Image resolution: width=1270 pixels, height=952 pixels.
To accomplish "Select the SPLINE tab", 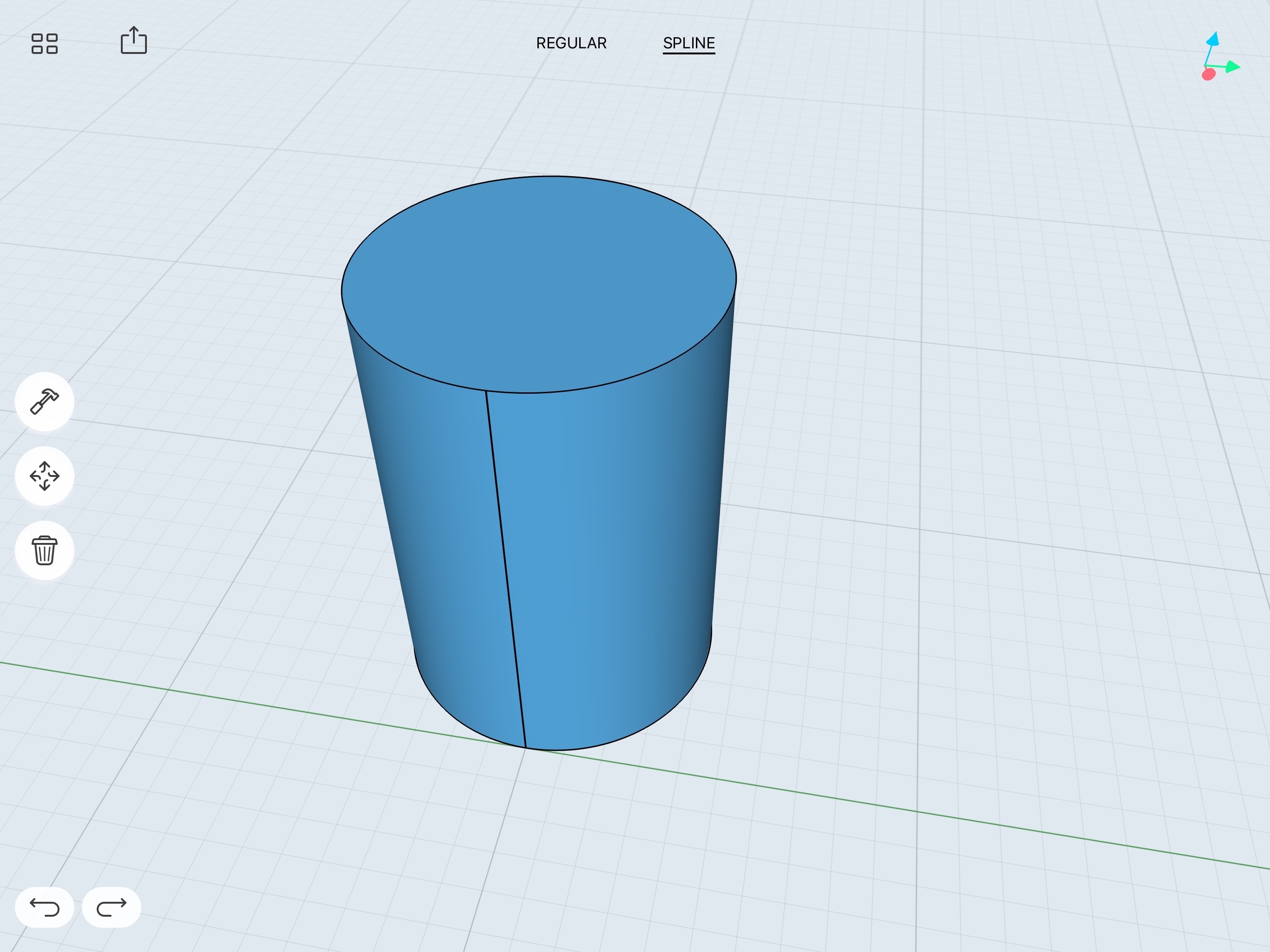I will coord(689,43).
